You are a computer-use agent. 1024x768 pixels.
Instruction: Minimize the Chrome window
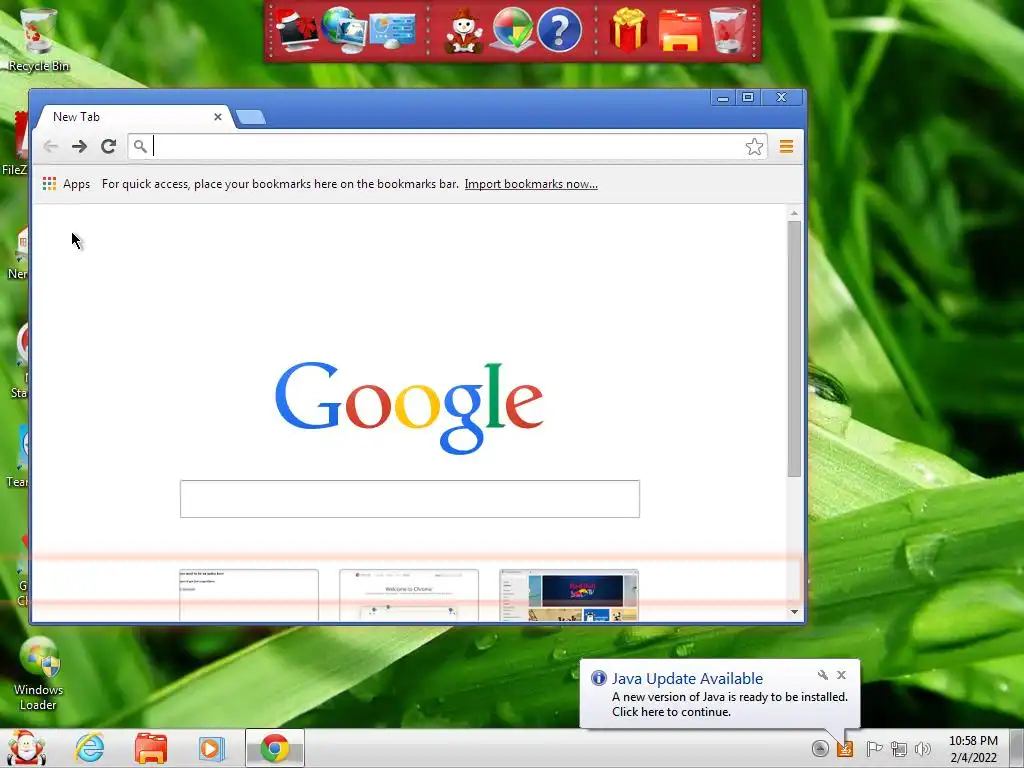click(x=722, y=98)
